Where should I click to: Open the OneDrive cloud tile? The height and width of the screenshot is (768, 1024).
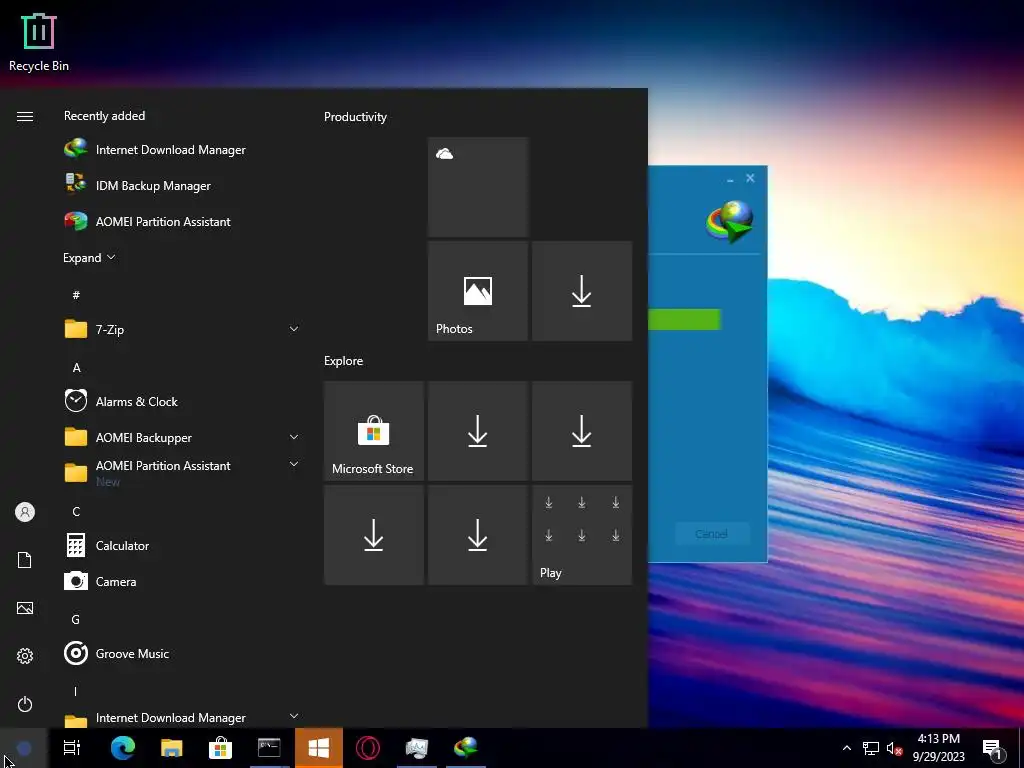tap(478, 187)
